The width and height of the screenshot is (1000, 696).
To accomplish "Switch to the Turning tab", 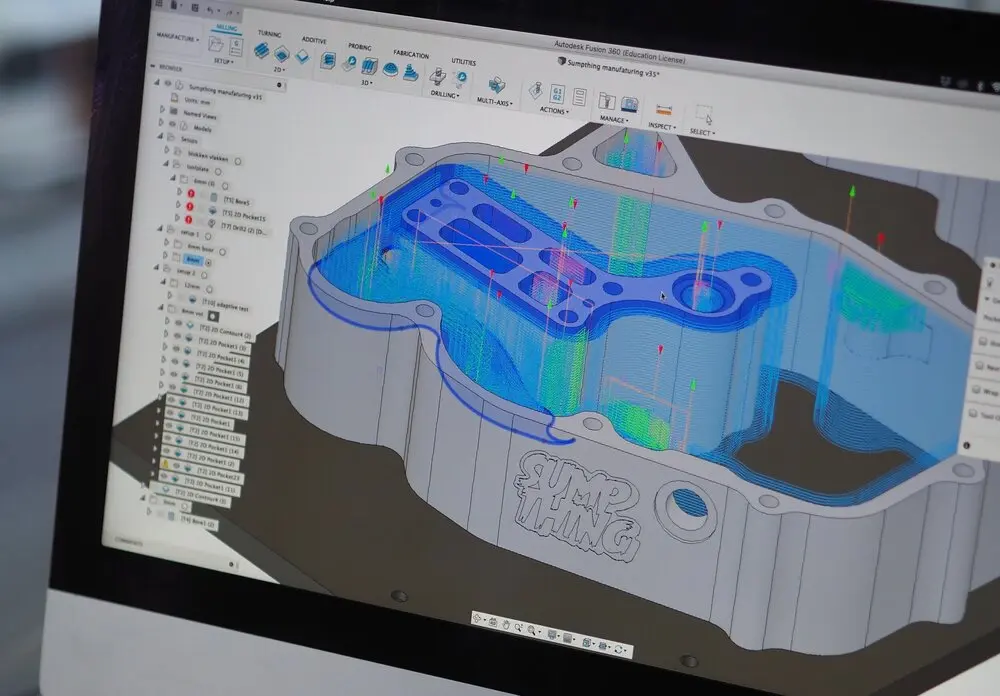I will [269, 33].
